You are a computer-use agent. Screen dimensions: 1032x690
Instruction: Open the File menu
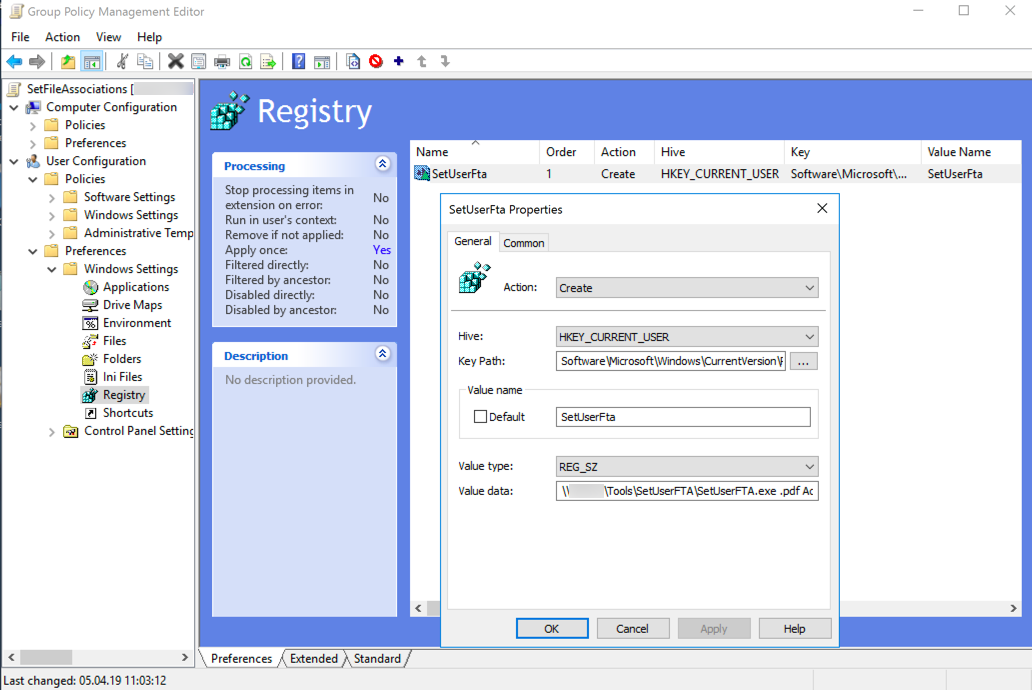coord(20,37)
